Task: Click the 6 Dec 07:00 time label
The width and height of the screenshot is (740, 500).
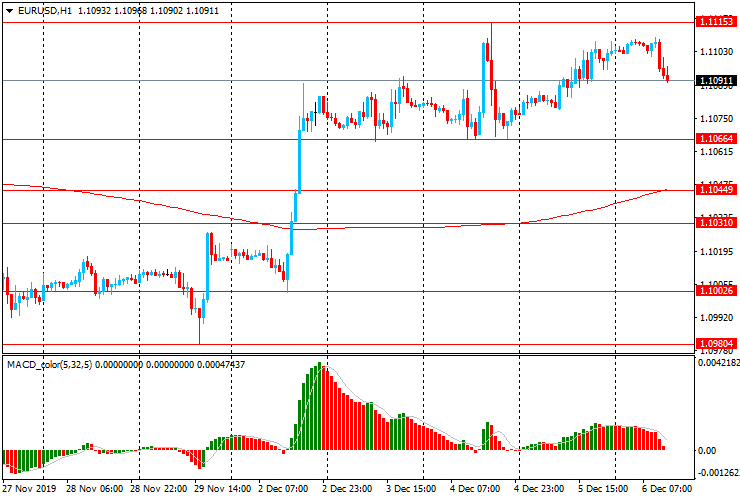Action: coord(667,488)
